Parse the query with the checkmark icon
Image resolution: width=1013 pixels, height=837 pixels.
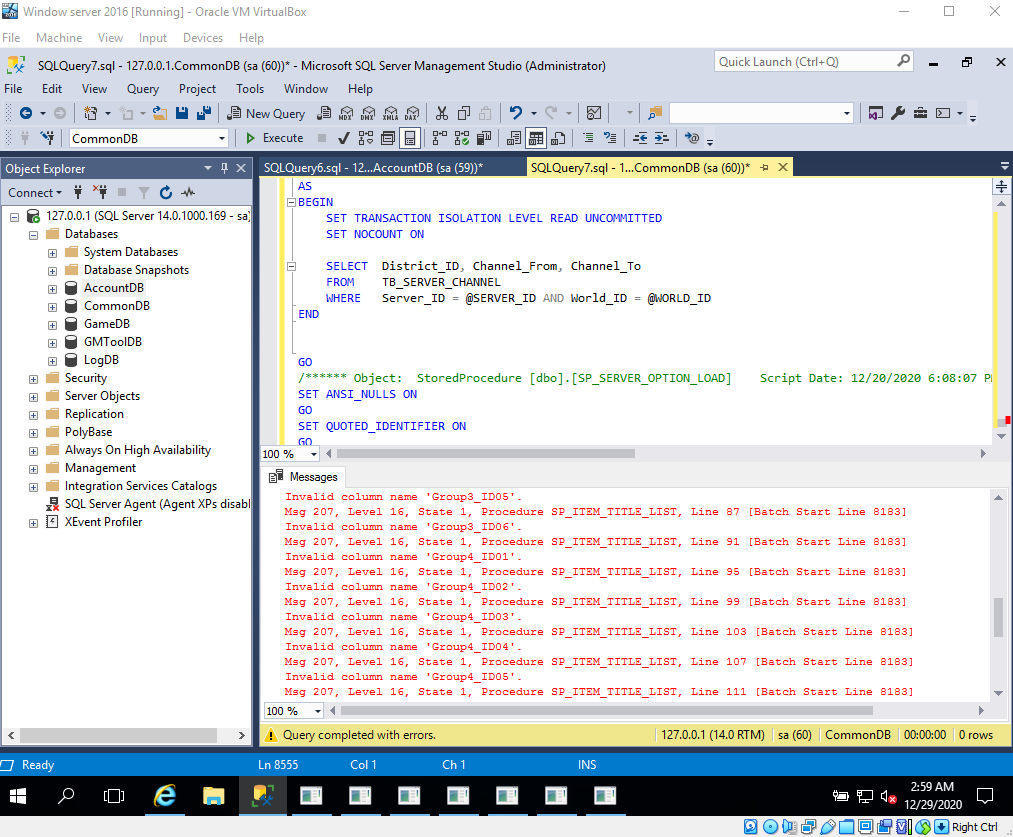point(344,138)
